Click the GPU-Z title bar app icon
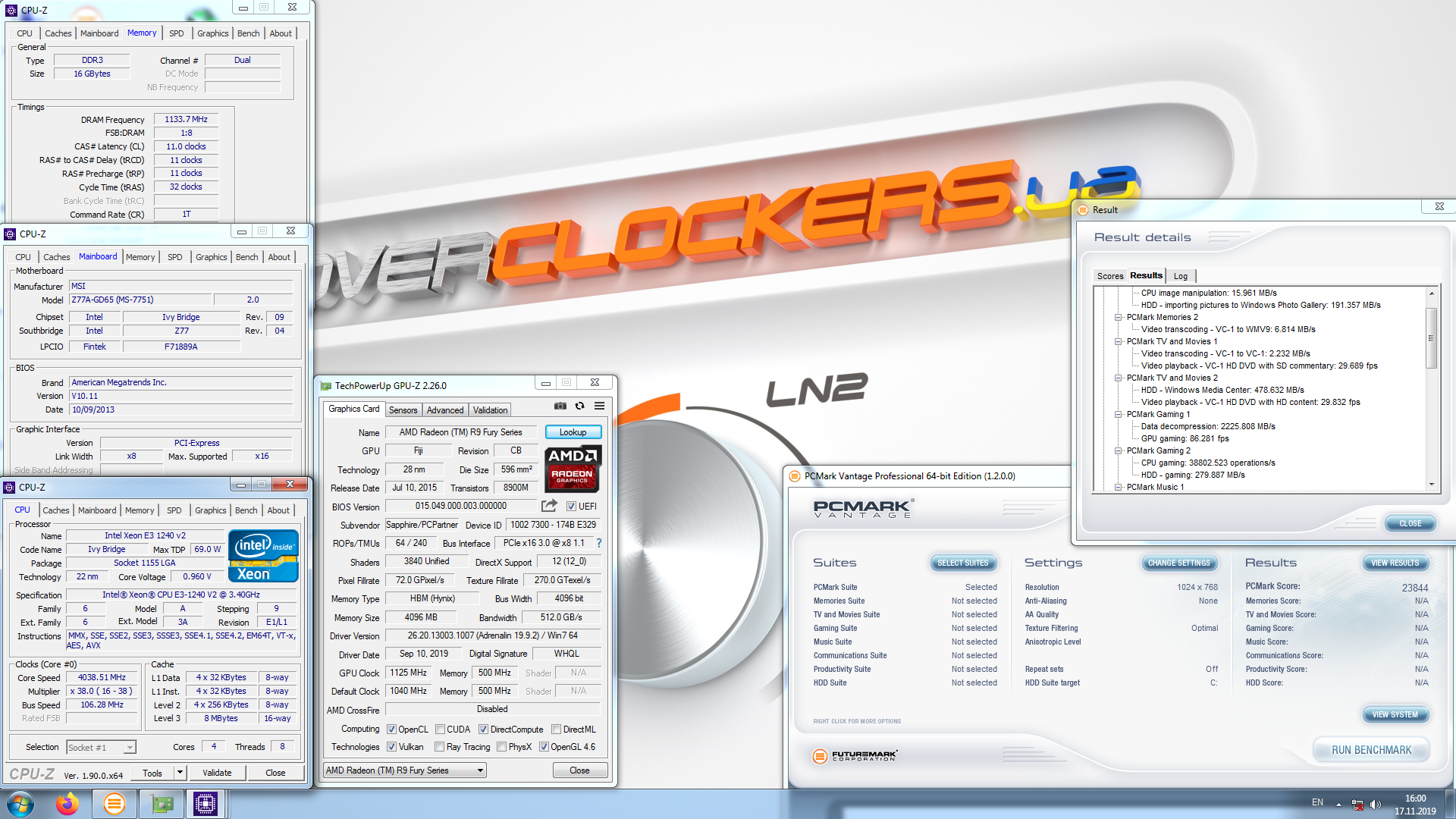 click(x=326, y=386)
